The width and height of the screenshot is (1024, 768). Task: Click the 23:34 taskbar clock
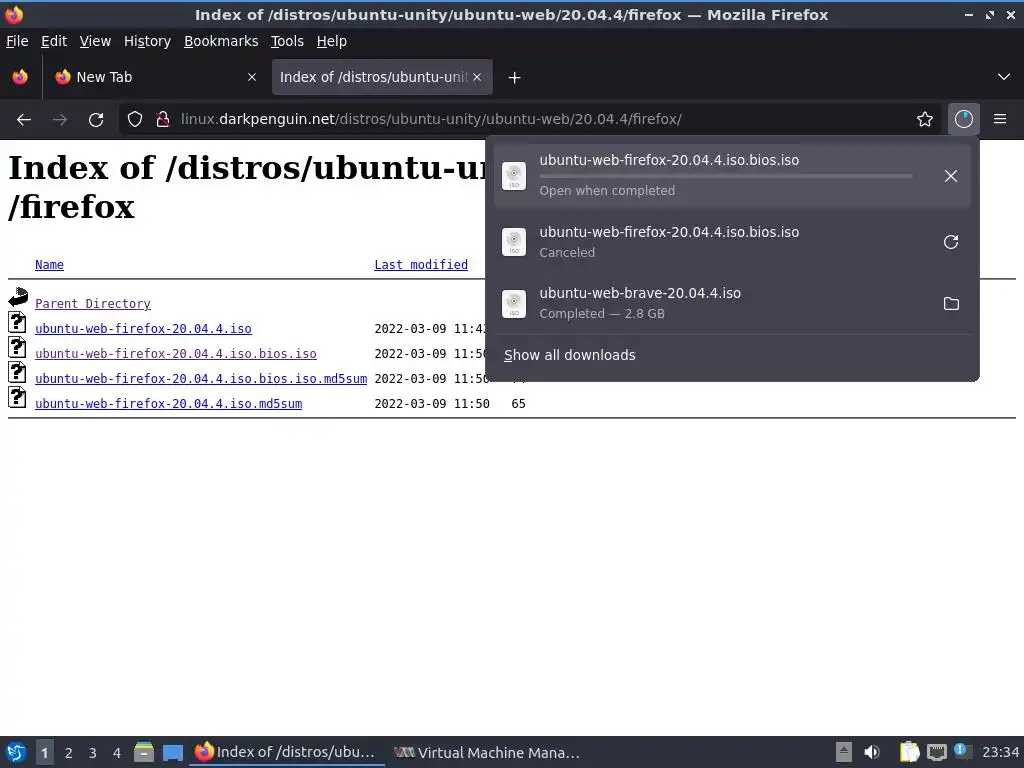pos(1000,753)
